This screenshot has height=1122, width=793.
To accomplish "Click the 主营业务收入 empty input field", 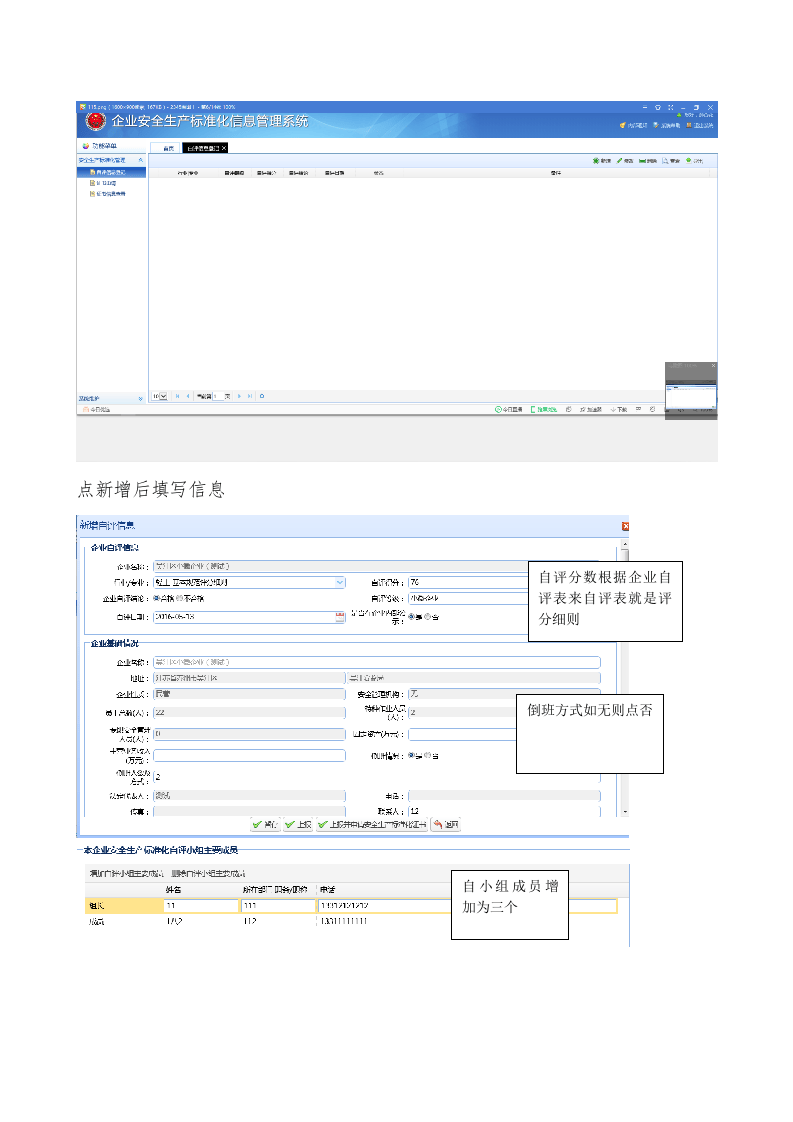I will [x=249, y=756].
